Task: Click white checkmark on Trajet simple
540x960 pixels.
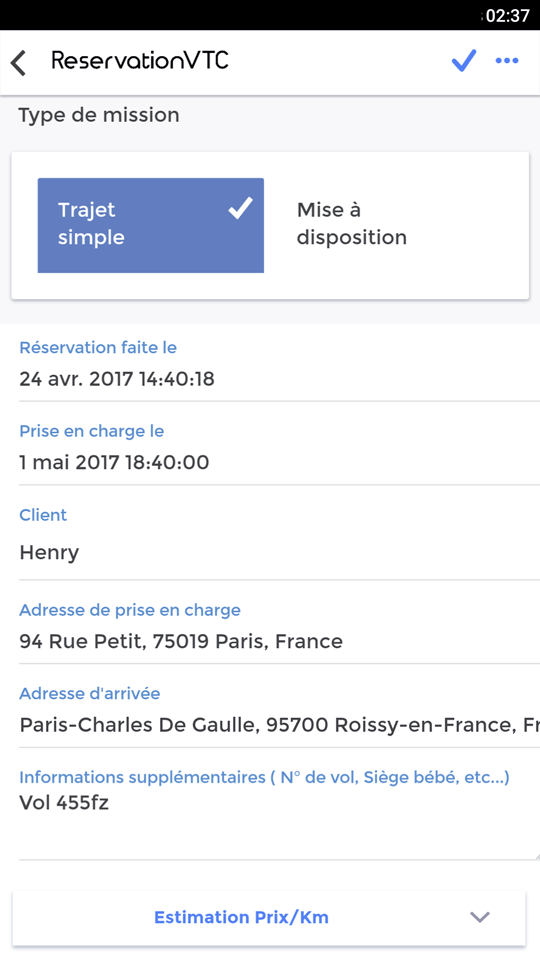Action: coord(240,208)
